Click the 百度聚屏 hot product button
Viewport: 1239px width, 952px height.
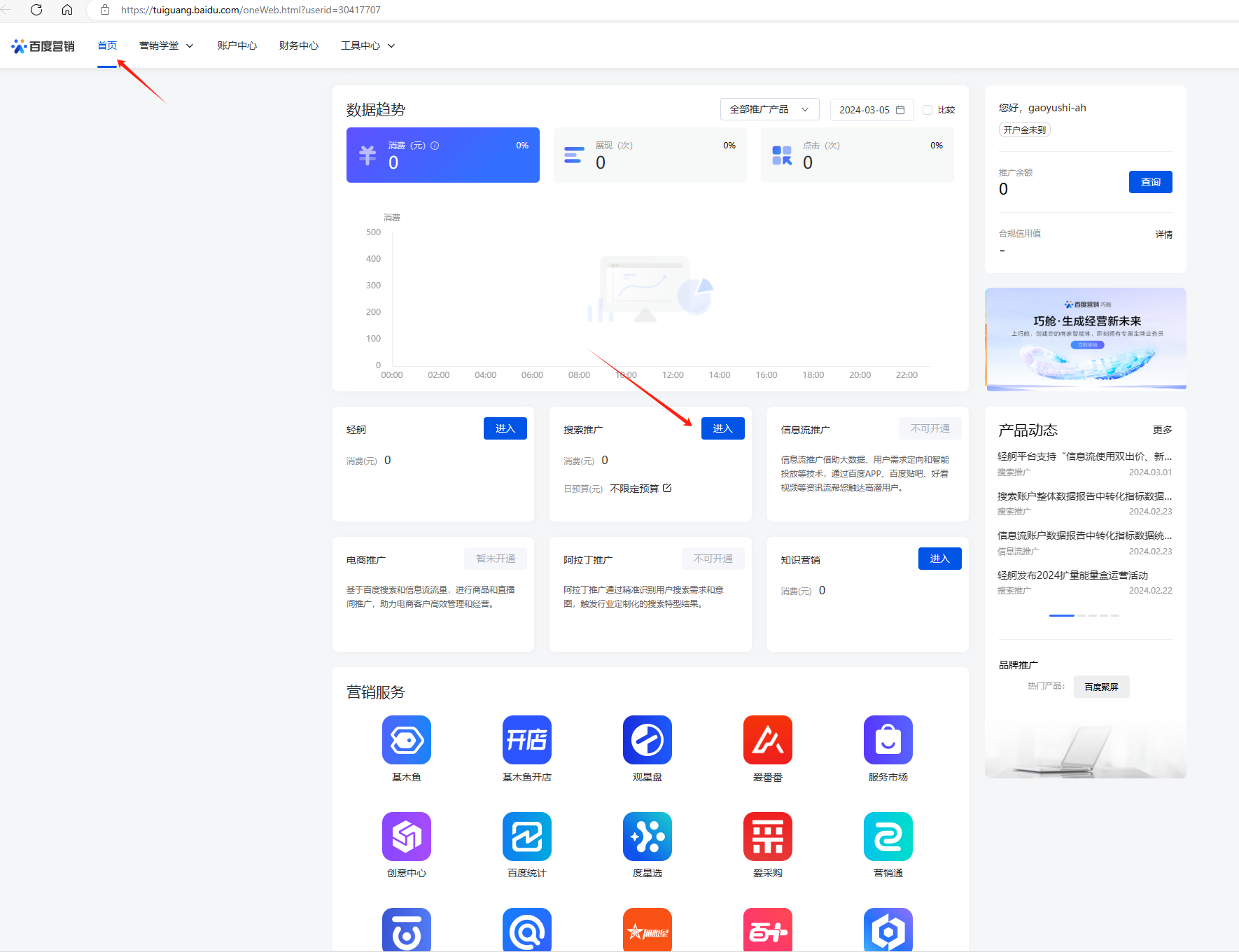(1102, 687)
